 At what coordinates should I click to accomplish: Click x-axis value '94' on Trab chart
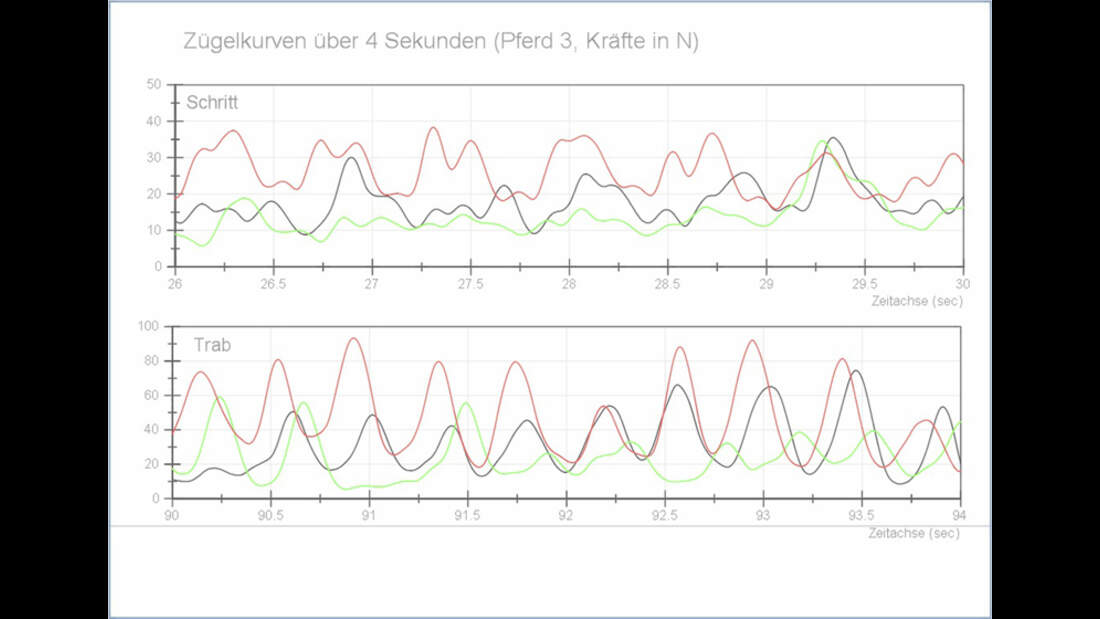click(960, 515)
